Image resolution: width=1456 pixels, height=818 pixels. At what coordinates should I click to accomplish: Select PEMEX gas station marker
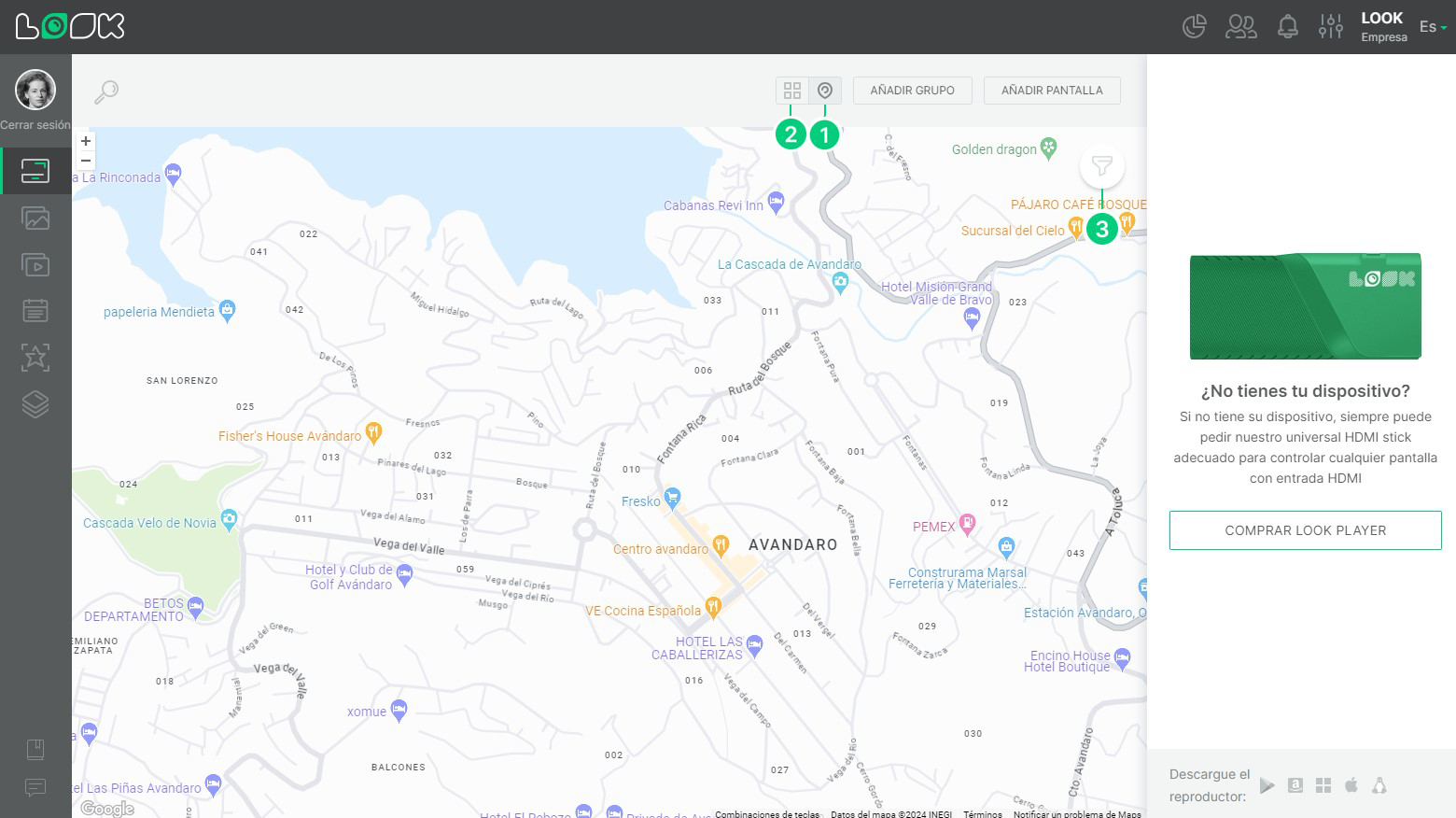point(967,523)
